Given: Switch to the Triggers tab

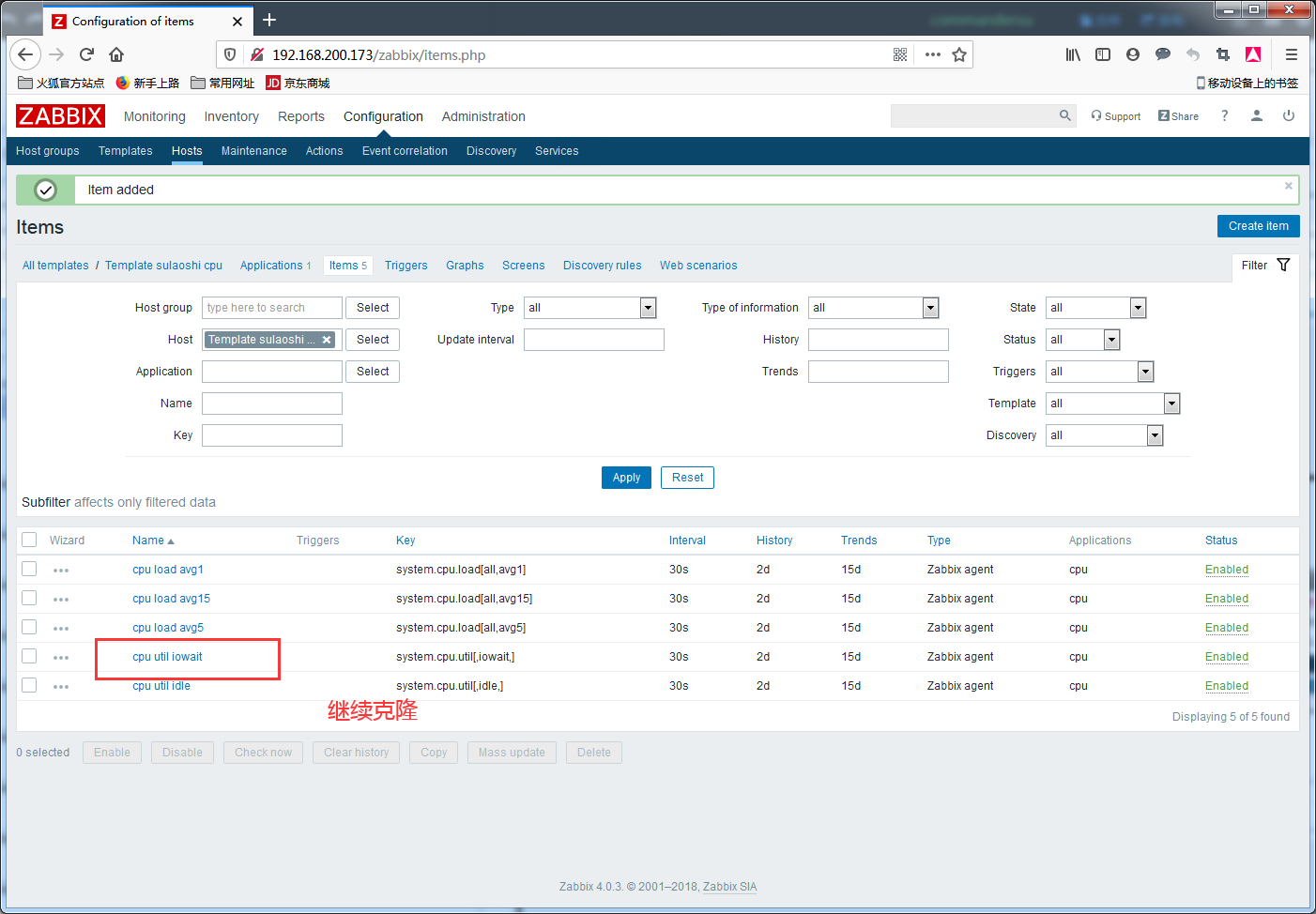Looking at the screenshot, I should click(406, 266).
